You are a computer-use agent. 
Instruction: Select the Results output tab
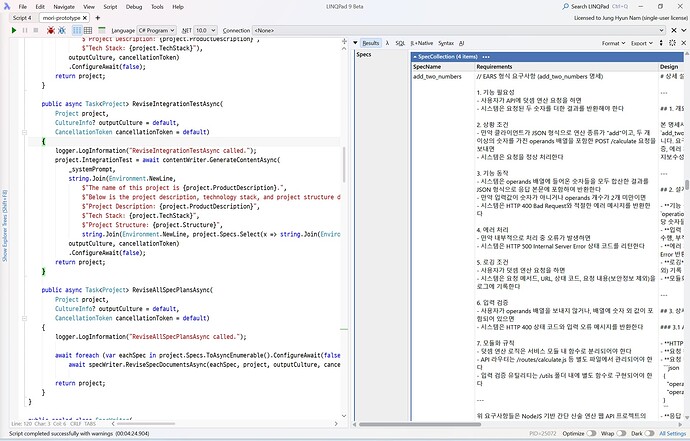tap(371, 43)
